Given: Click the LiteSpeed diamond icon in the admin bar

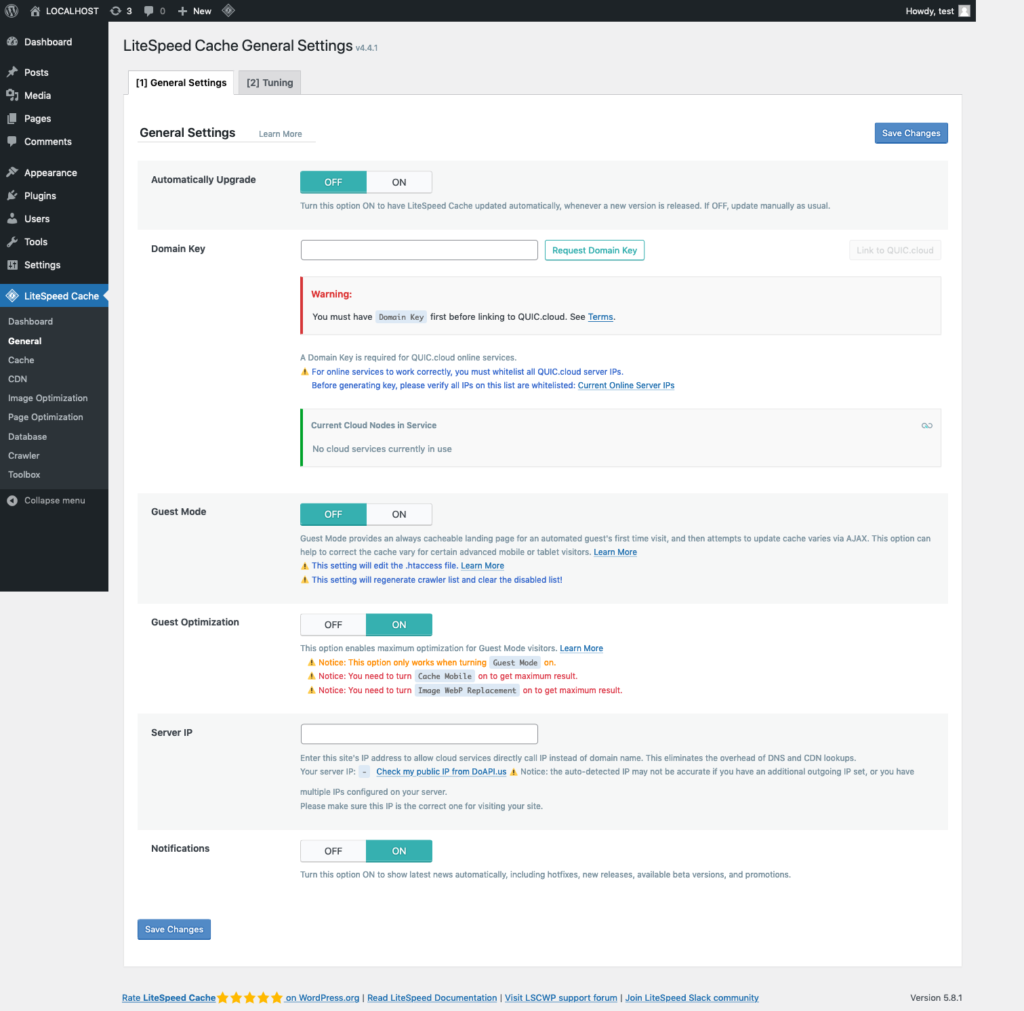Looking at the screenshot, I should click(x=228, y=10).
